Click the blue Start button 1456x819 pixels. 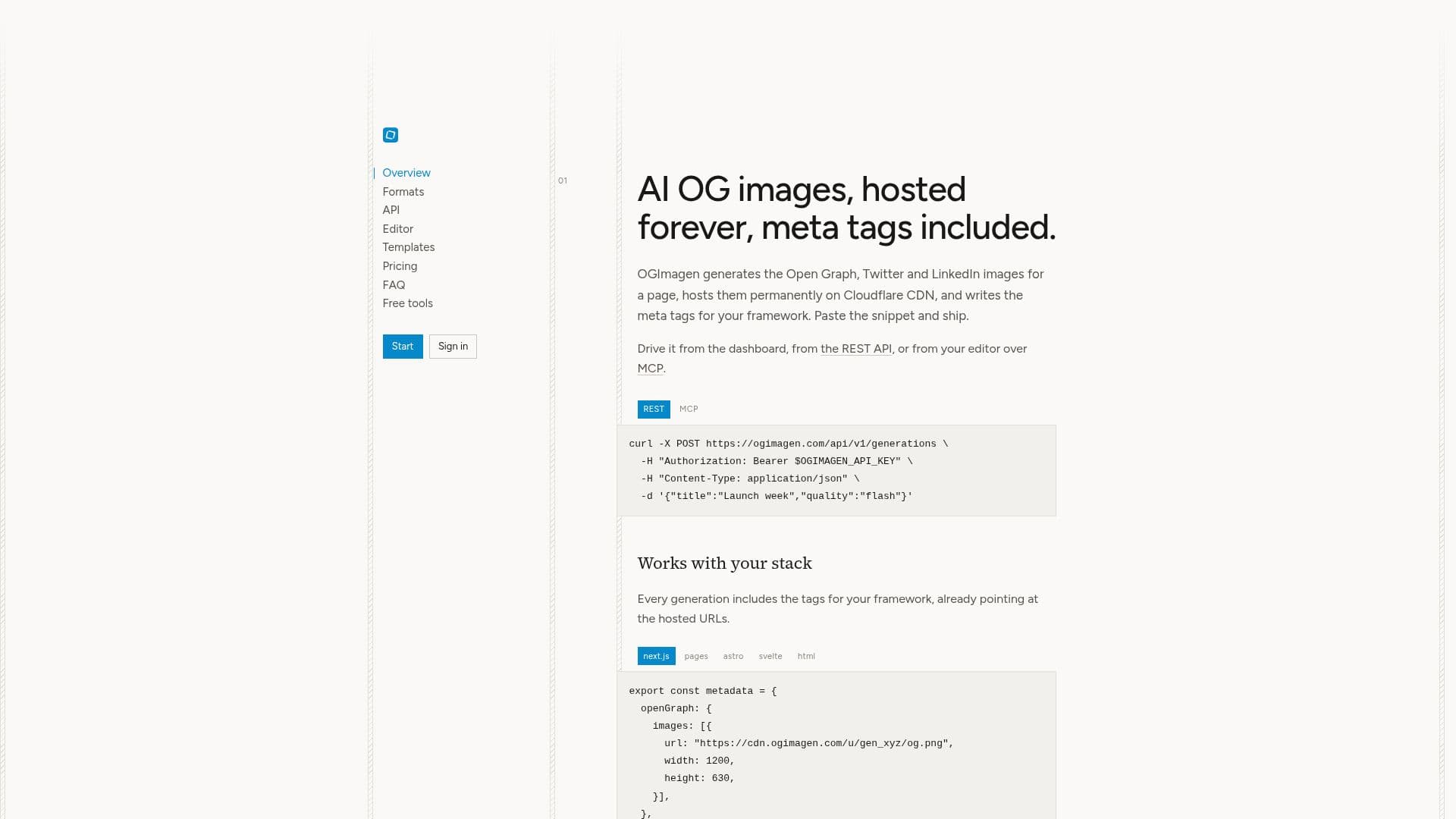pos(403,347)
